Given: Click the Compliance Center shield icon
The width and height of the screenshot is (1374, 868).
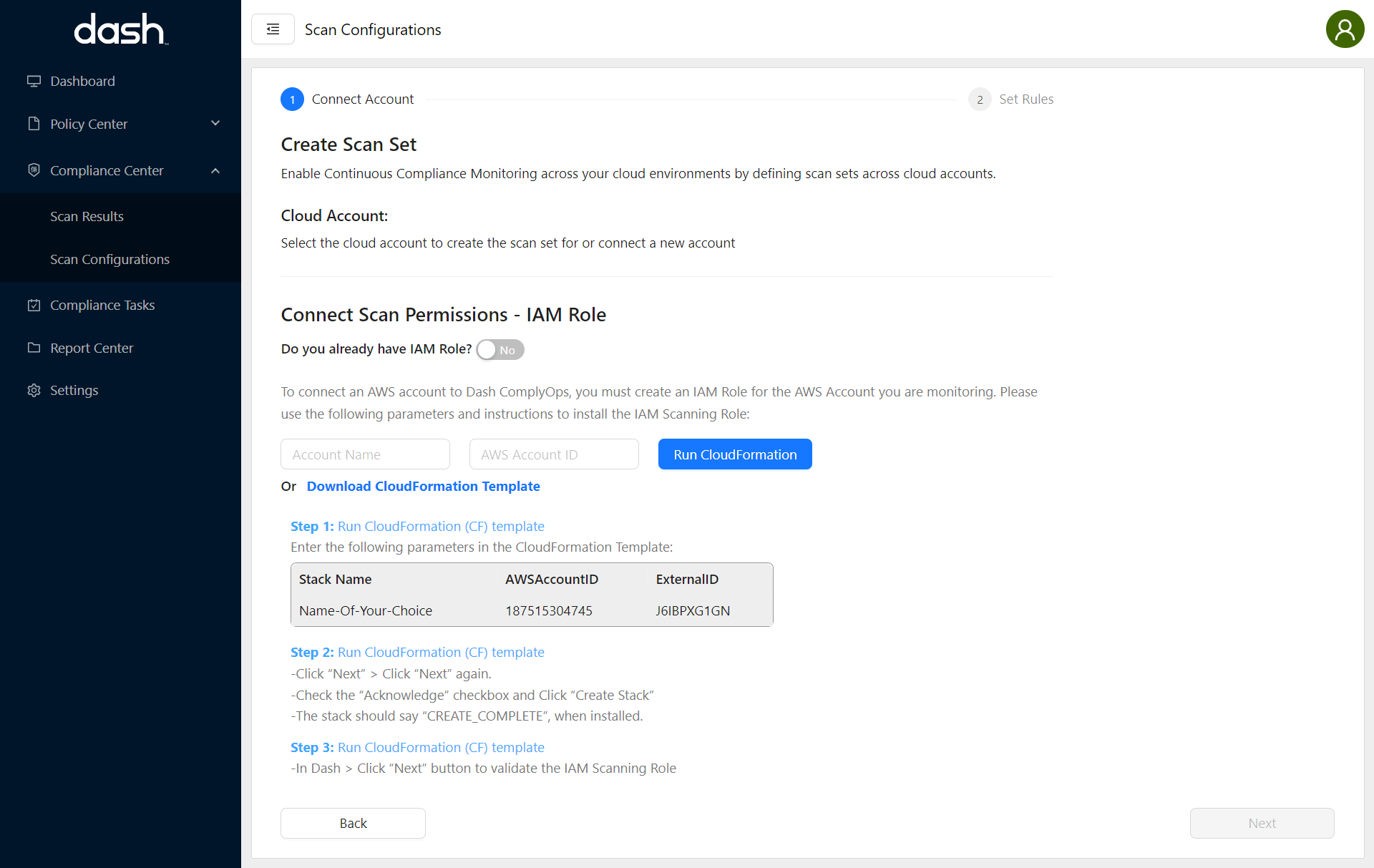Looking at the screenshot, I should [x=34, y=170].
